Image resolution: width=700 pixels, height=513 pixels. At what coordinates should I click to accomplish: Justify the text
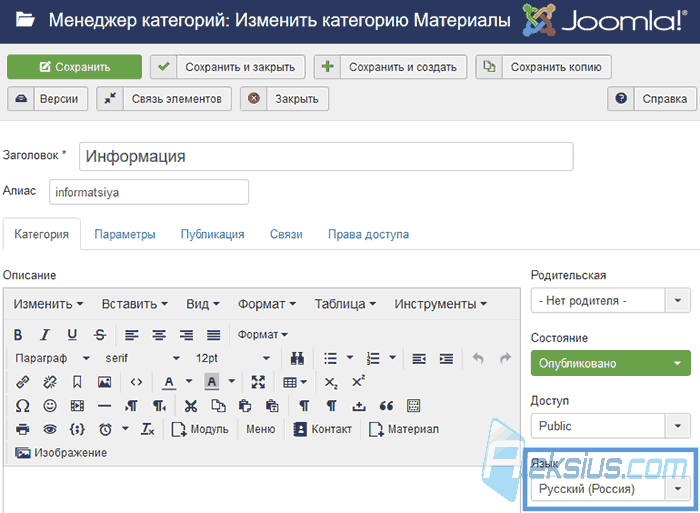click(x=214, y=334)
